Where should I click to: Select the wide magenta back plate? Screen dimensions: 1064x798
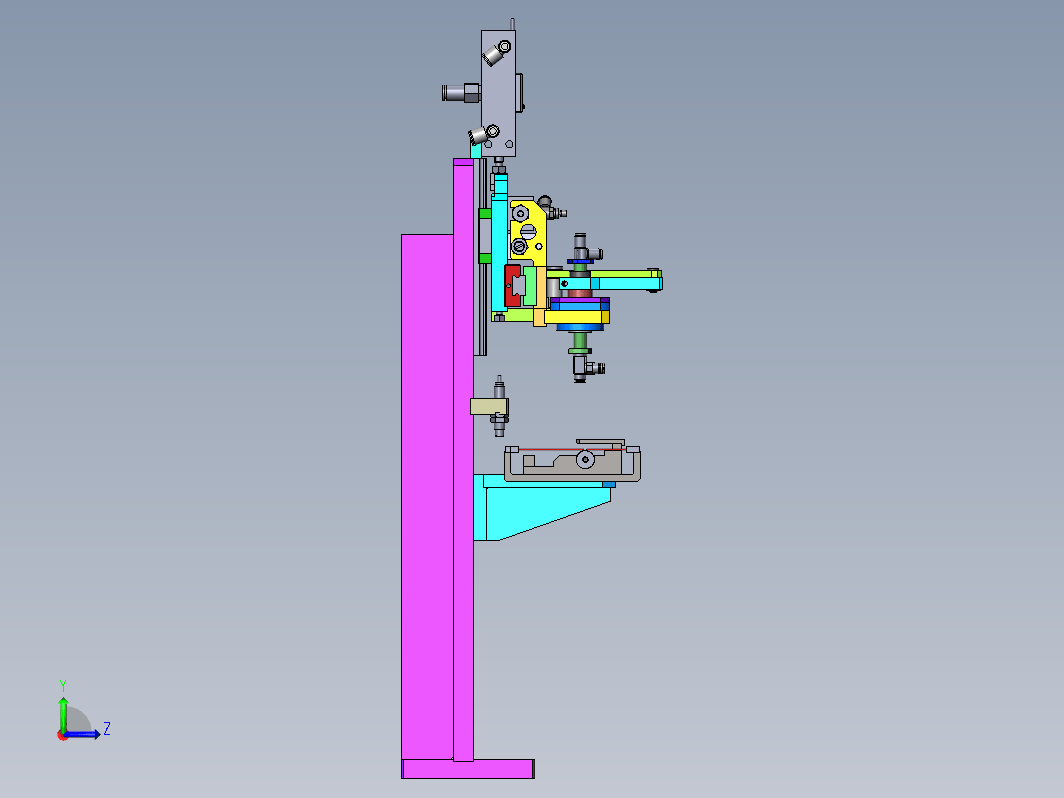[x=428, y=497]
